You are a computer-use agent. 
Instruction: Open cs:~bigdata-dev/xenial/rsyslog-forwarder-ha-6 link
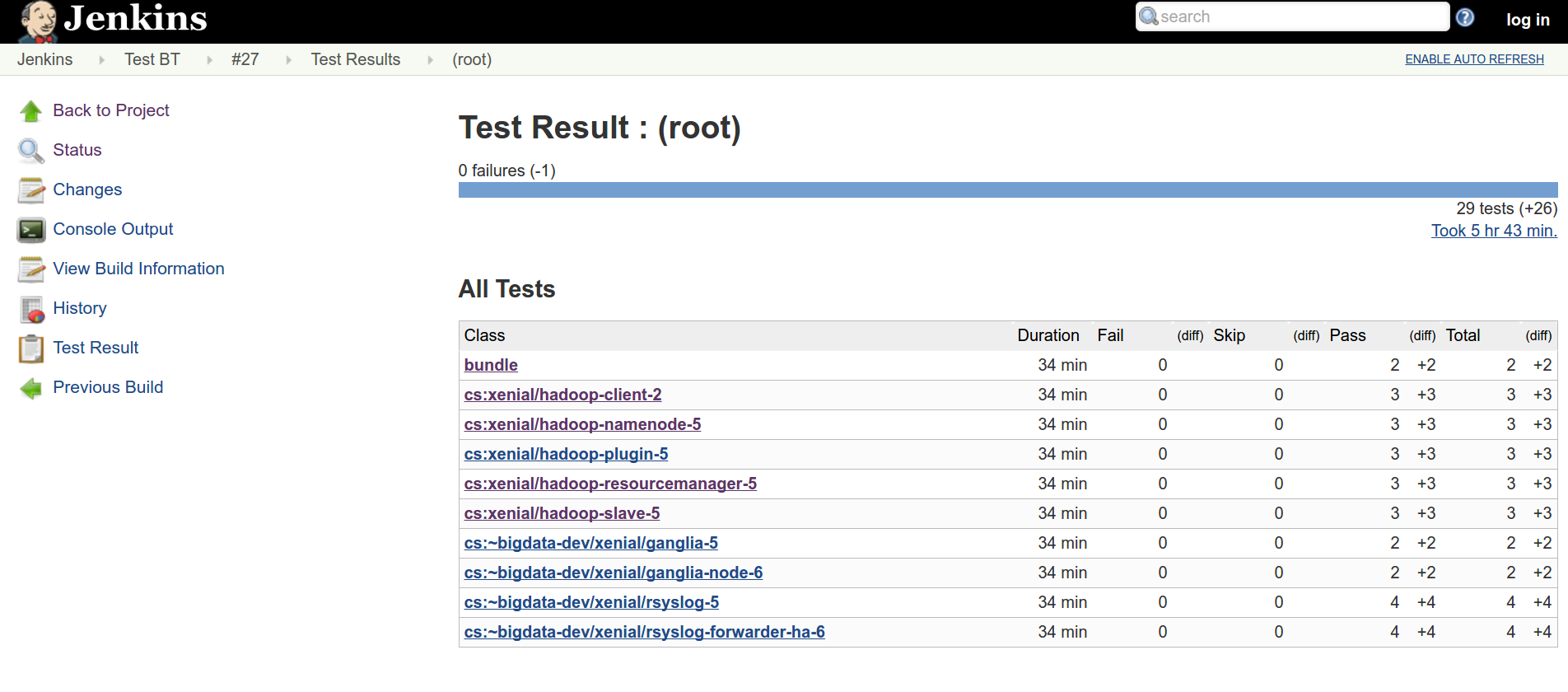point(645,632)
